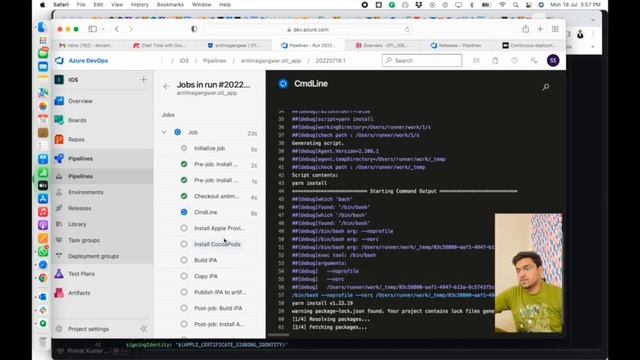Switch to the Releases - Pipelines tab

coord(457,45)
